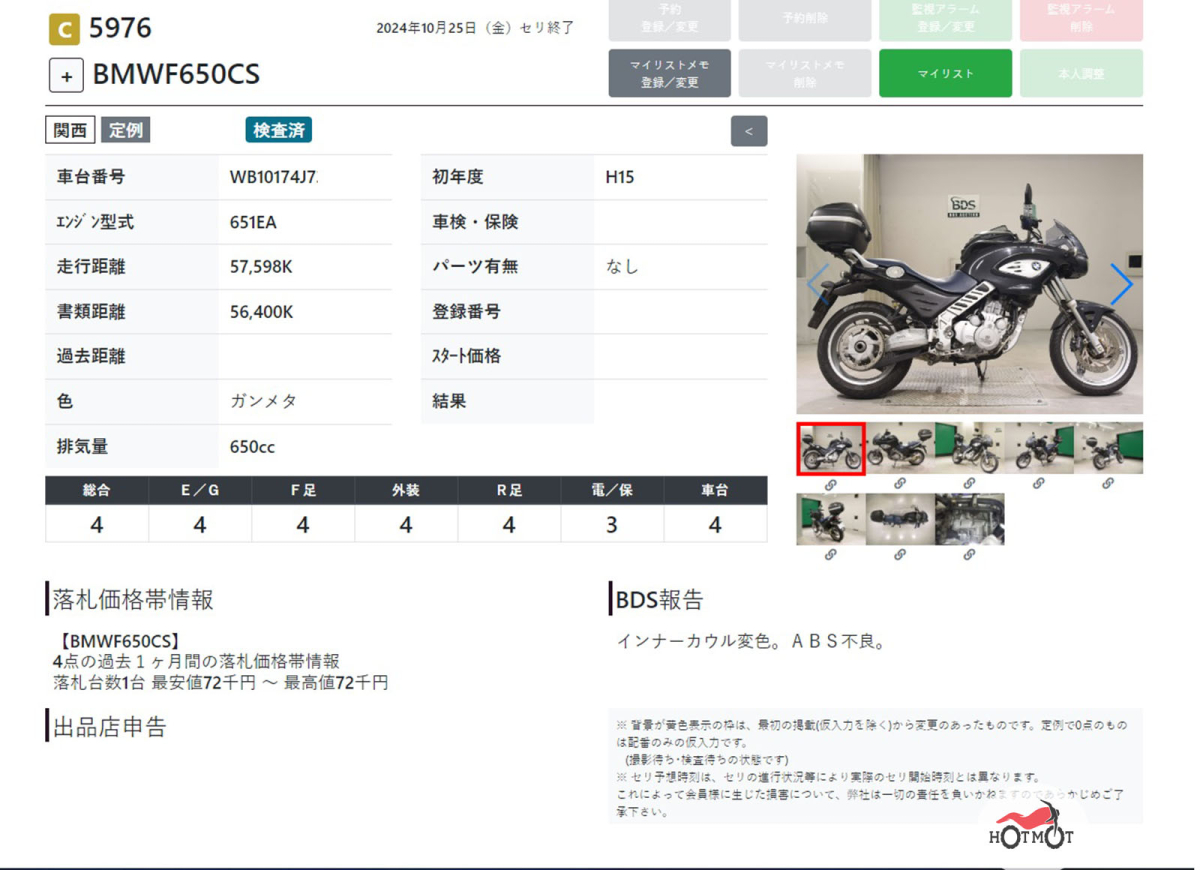The height and width of the screenshot is (870, 1200).
Task: Click the gold C grade badge
Action: [x=64, y=29]
